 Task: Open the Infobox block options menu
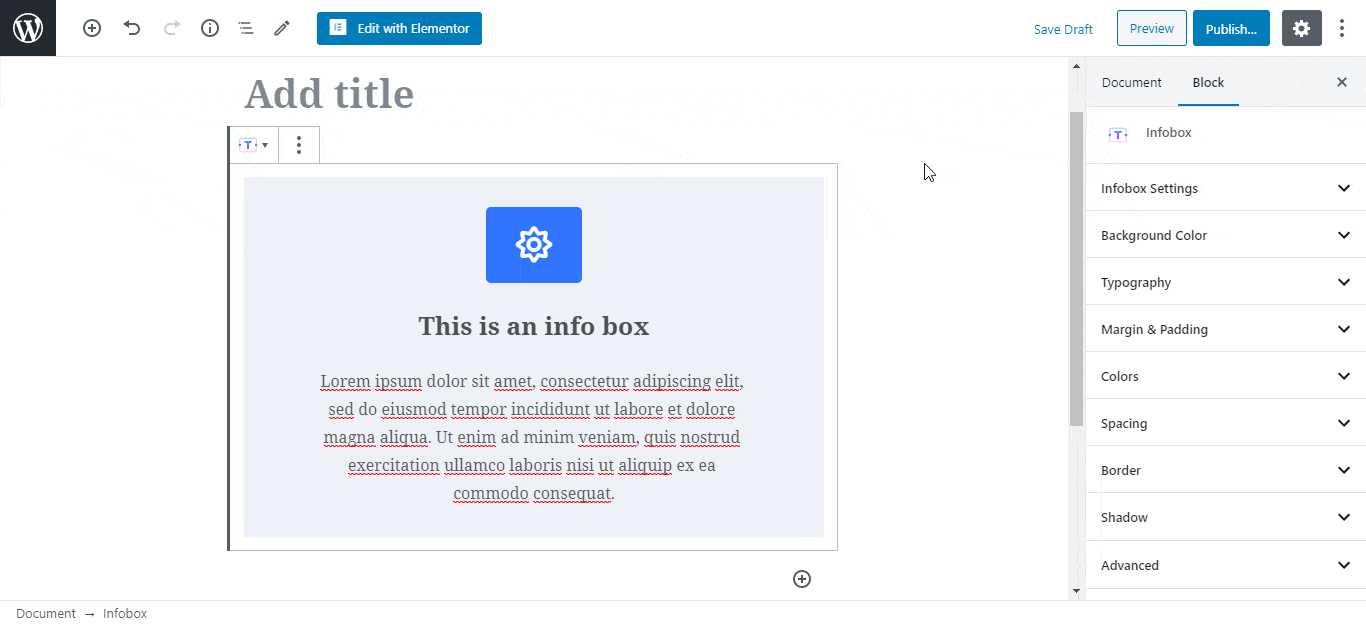click(x=298, y=145)
